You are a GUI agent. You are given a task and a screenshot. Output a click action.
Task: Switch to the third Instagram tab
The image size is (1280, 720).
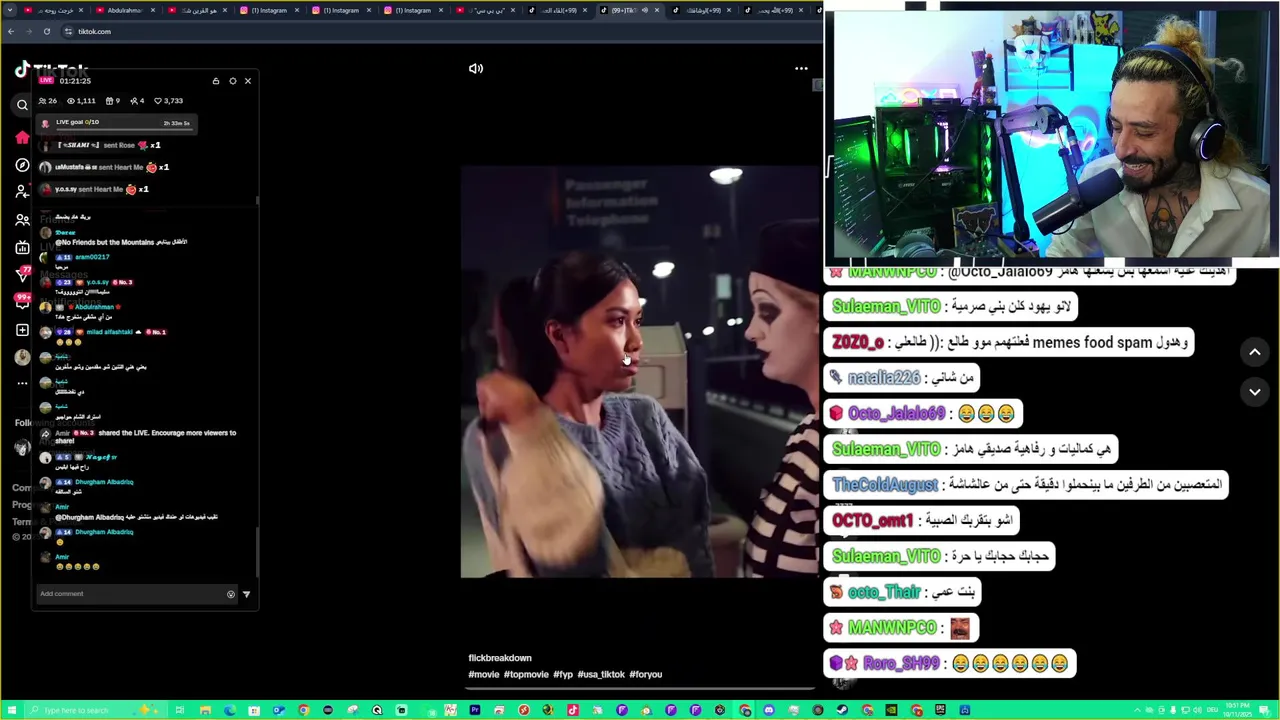point(412,10)
